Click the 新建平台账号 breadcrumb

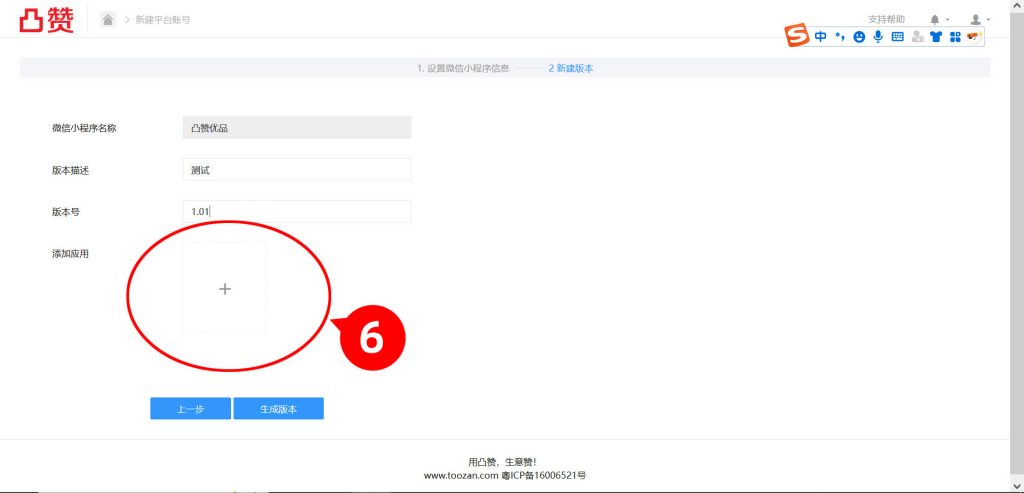coord(163,20)
